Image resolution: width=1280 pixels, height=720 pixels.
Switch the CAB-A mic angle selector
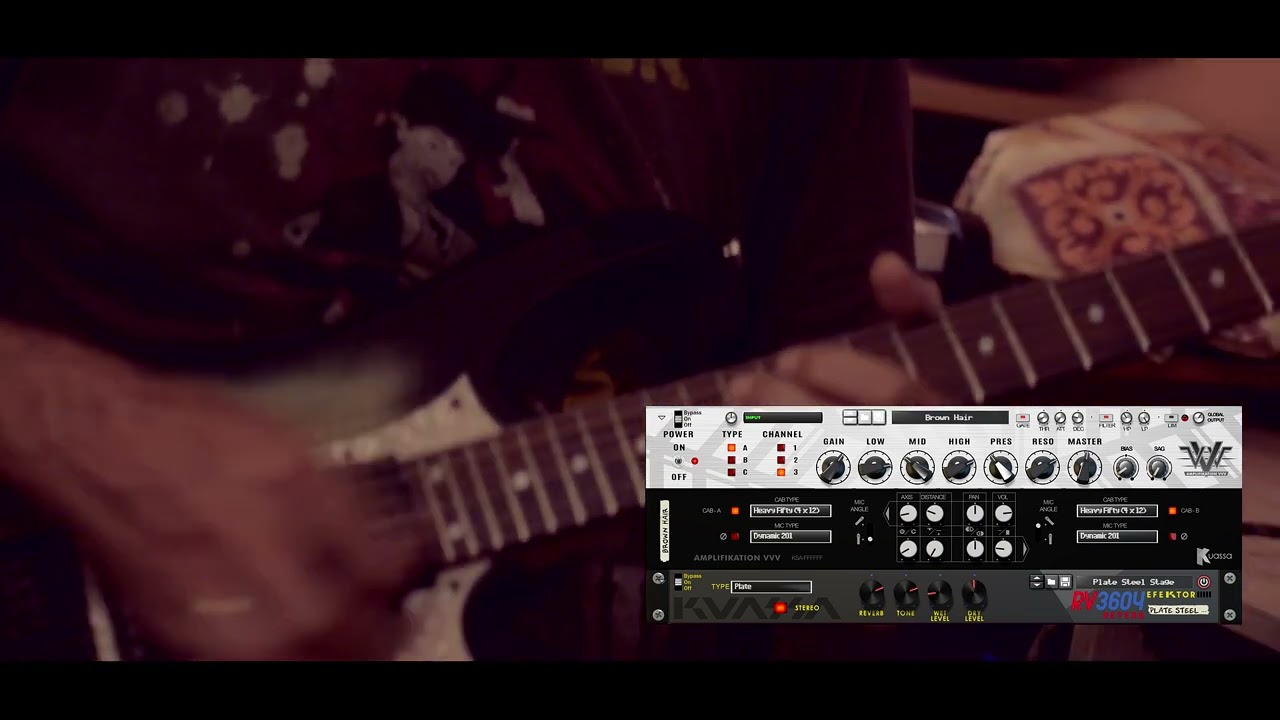pyautogui.click(x=869, y=531)
